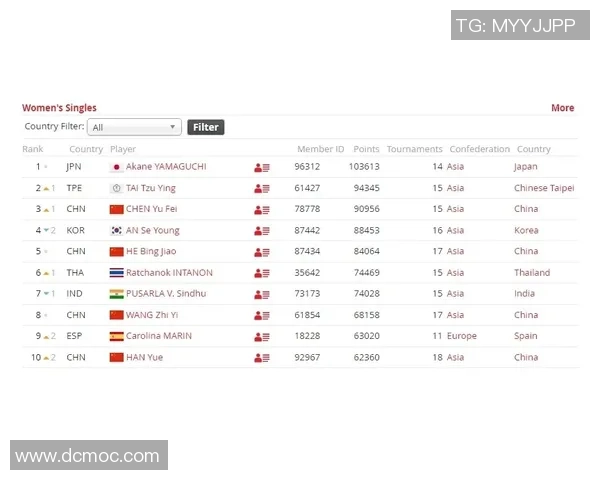Click profile icon beside CHEN Yu Fei

click(x=262, y=209)
